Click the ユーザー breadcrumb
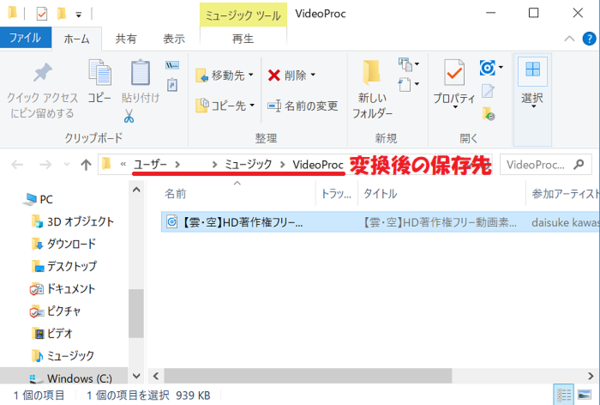The width and height of the screenshot is (600, 405). pyautogui.click(x=150, y=165)
